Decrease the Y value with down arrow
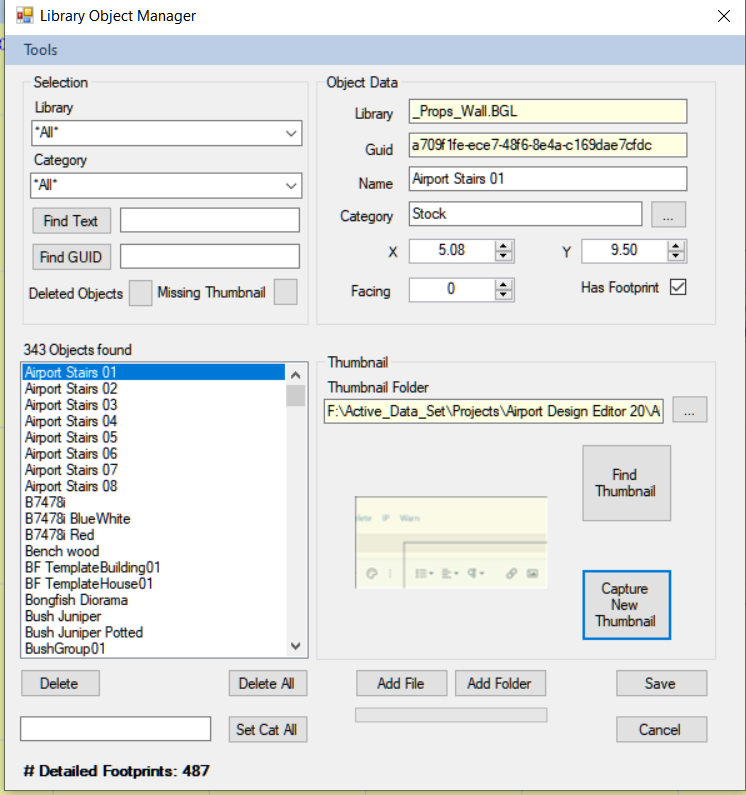 677,257
